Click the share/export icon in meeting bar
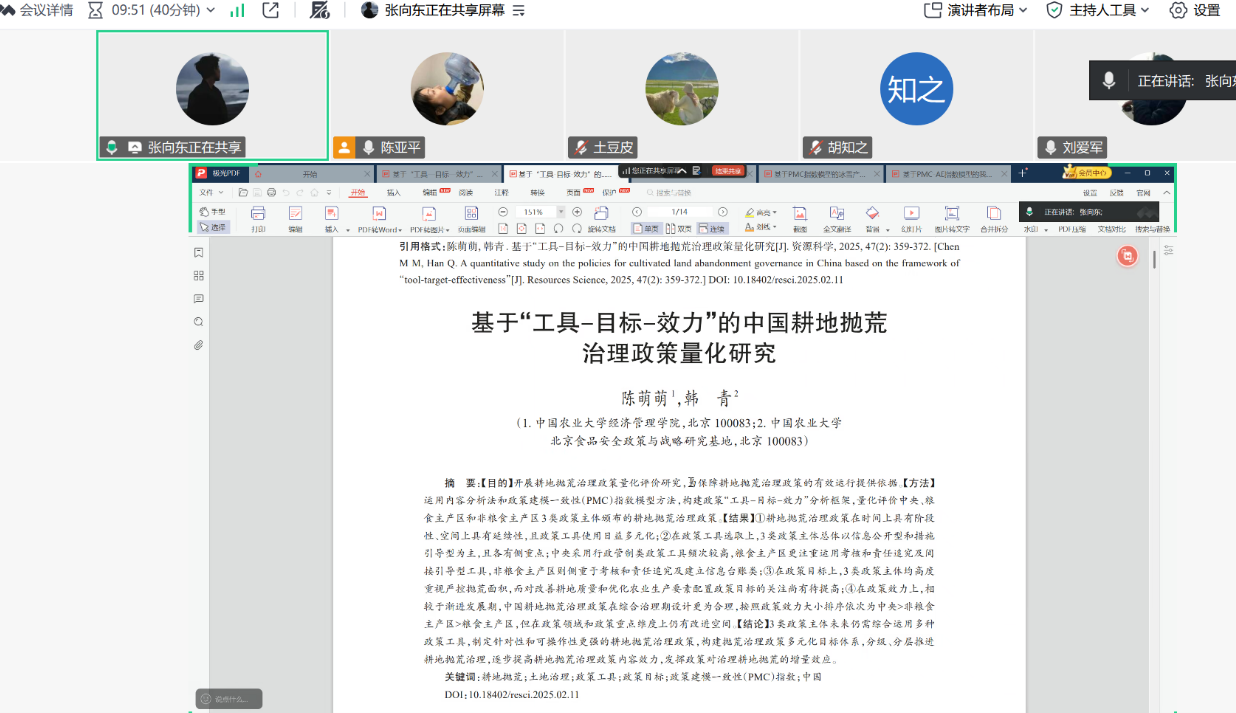 [270, 10]
